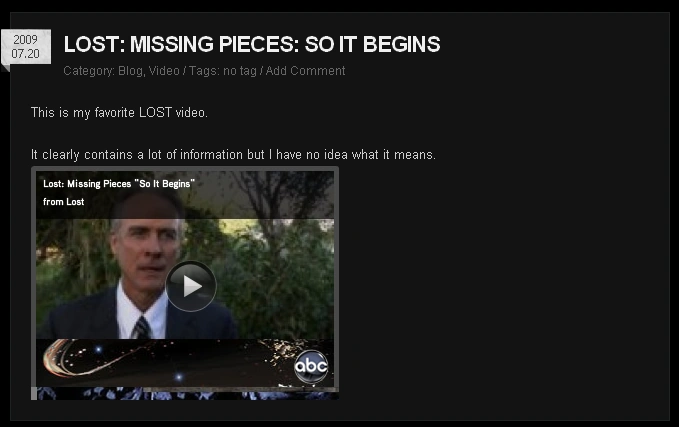Click the 'Tags:' label

(205, 71)
